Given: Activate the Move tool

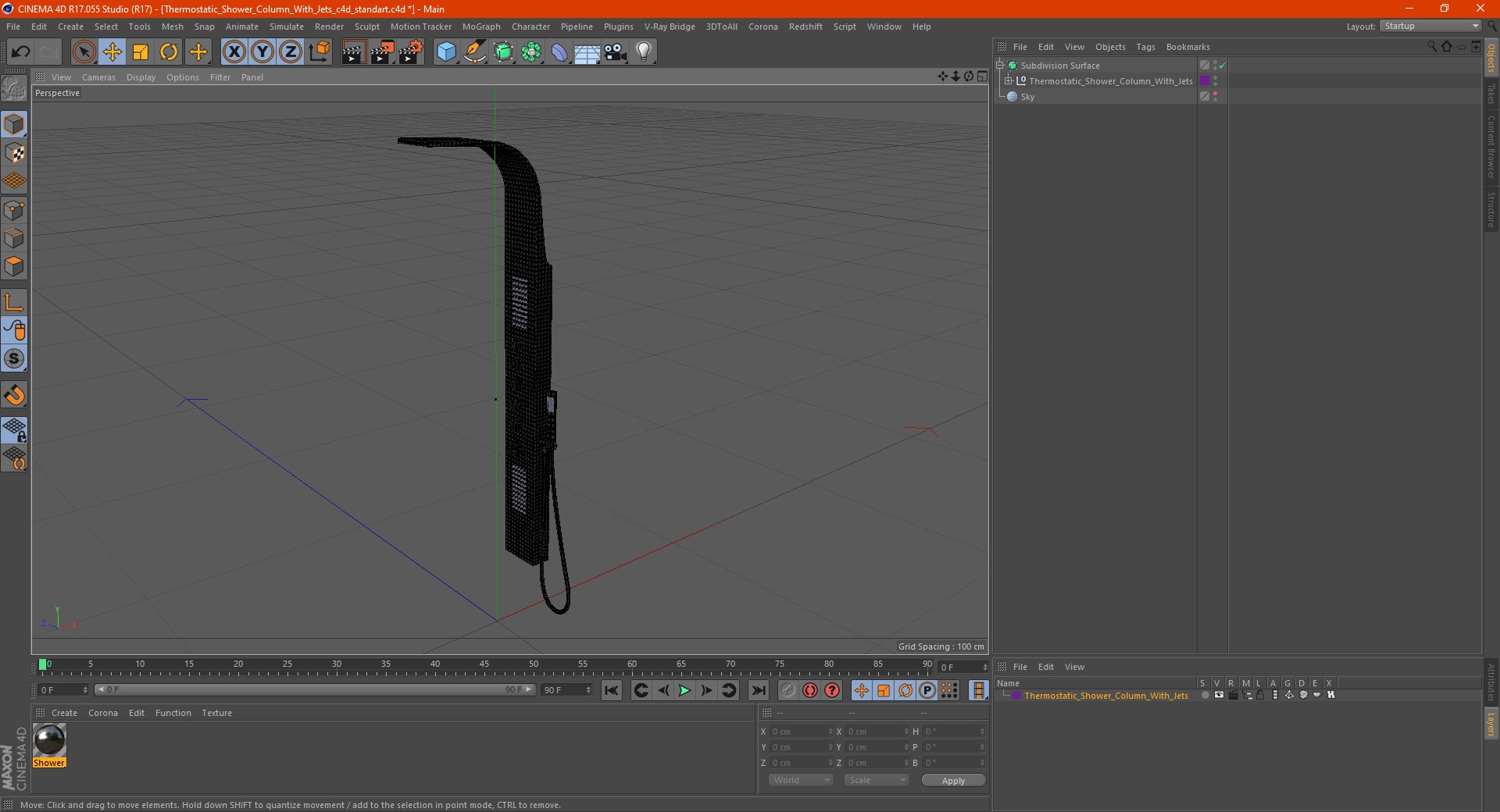Looking at the screenshot, I should coord(112,52).
